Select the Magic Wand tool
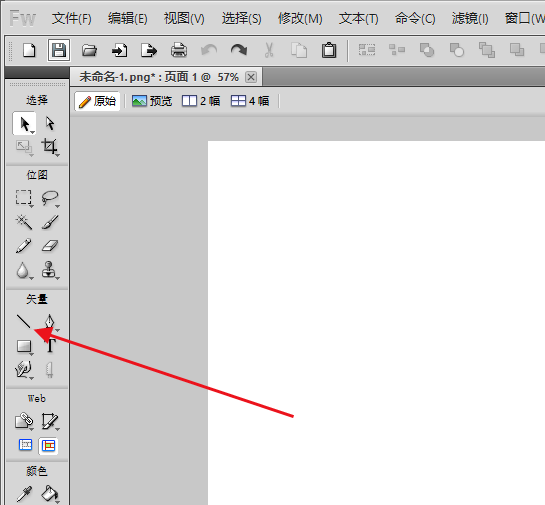The width and height of the screenshot is (545, 505). tap(24, 222)
